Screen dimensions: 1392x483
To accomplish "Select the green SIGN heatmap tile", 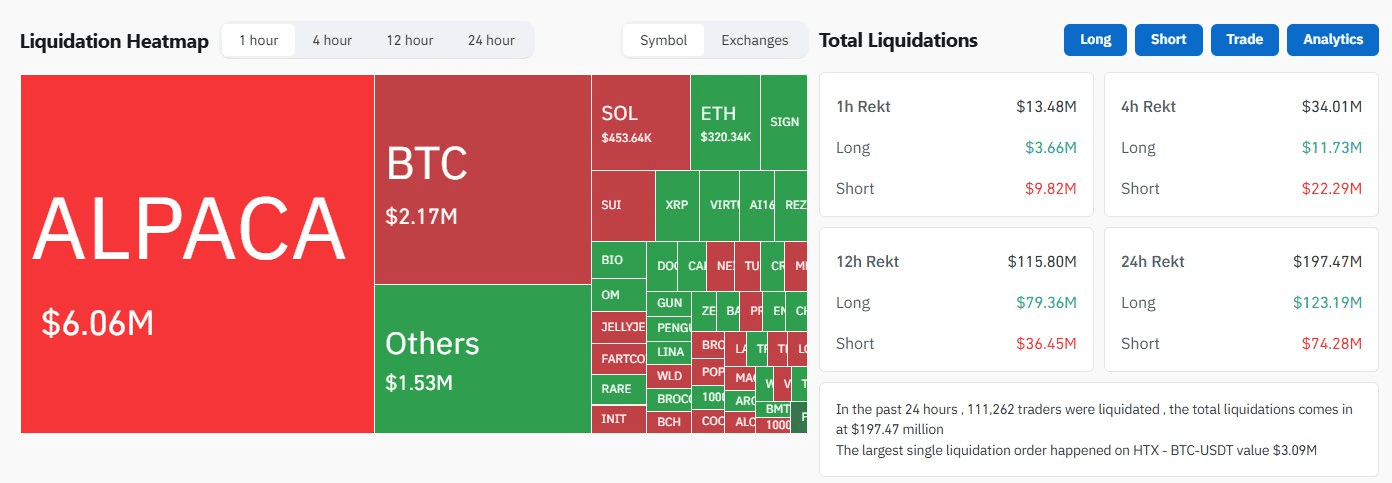I will (784, 122).
